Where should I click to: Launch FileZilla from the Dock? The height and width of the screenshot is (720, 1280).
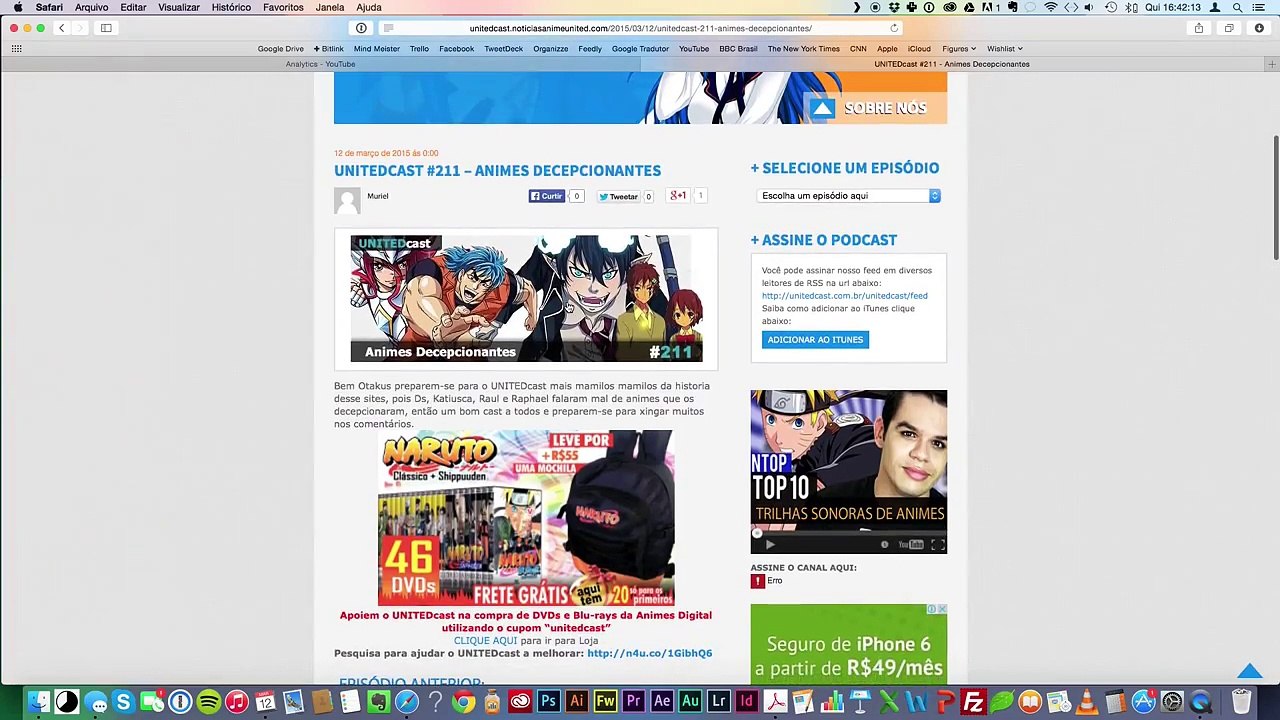click(x=973, y=702)
